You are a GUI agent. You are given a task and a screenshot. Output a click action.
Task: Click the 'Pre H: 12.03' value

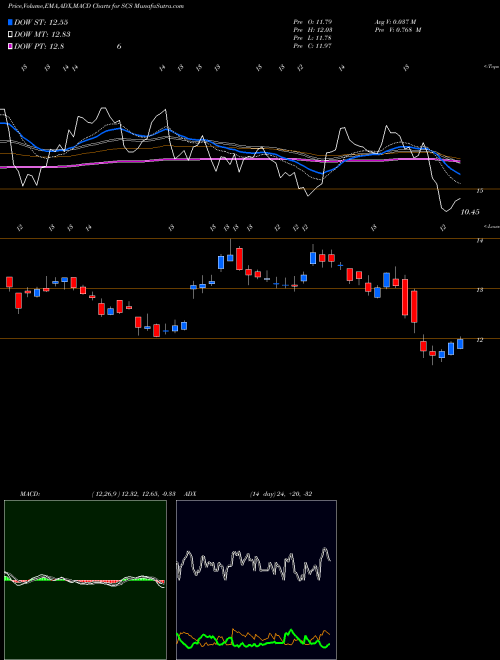pyautogui.click(x=314, y=29)
